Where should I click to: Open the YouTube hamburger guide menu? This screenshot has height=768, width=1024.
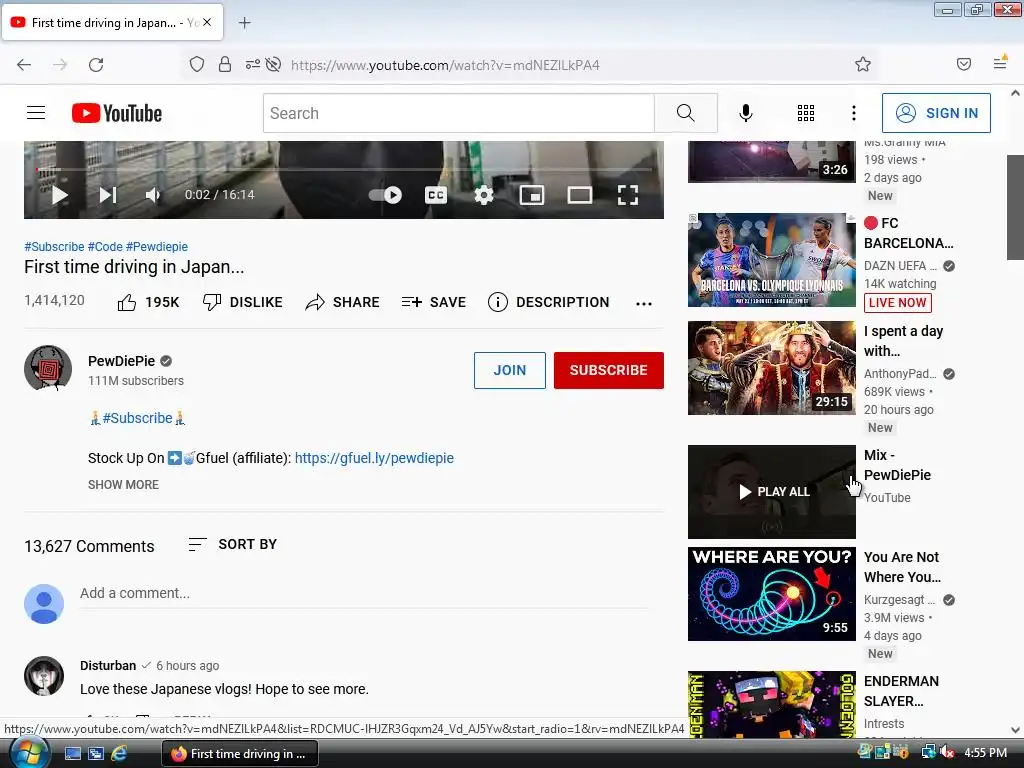tap(36, 113)
